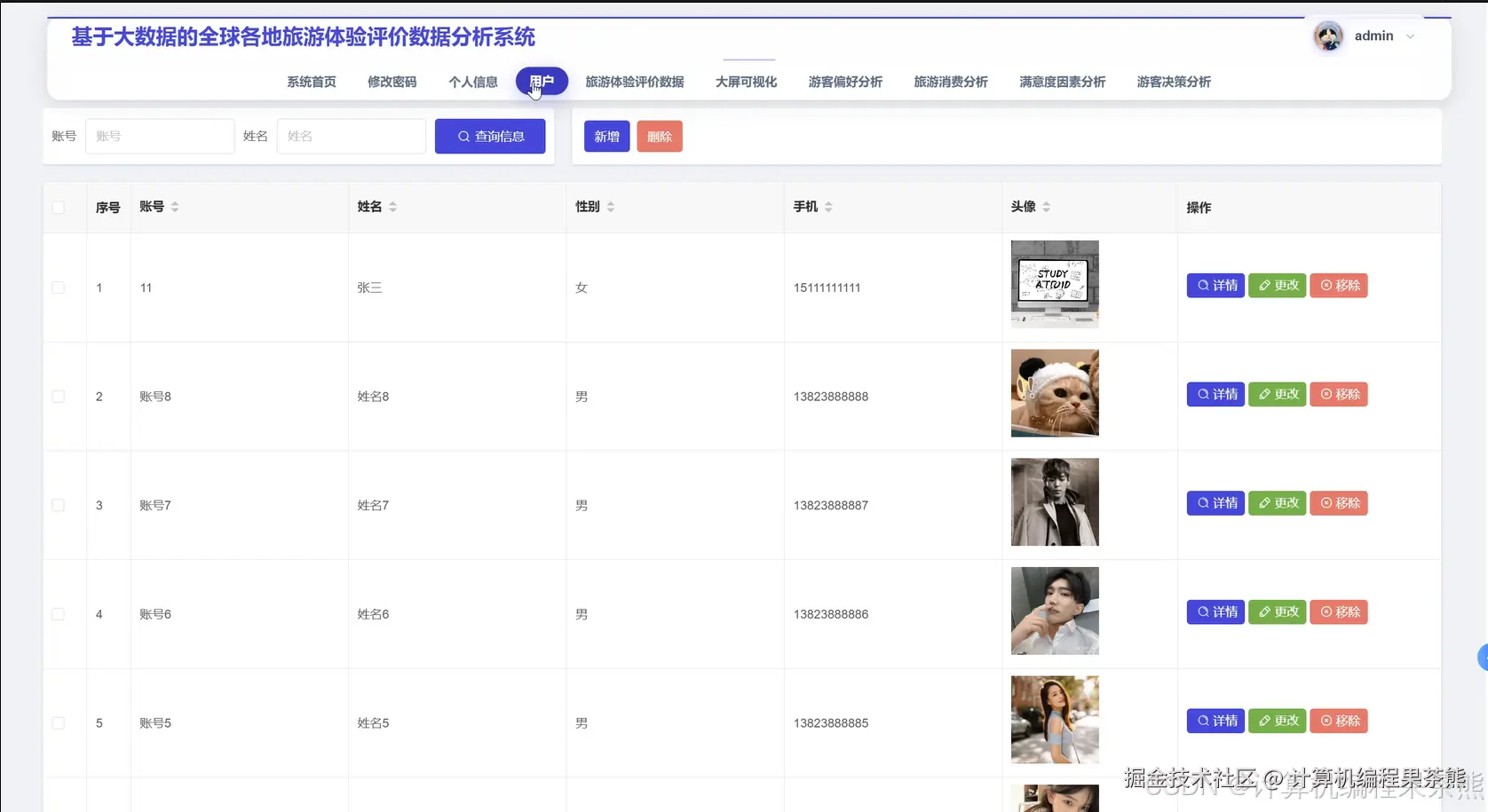Click the cat avatar thumbnail on 账号8's row
Screen dimensions: 1488x812
coord(1054,393)
